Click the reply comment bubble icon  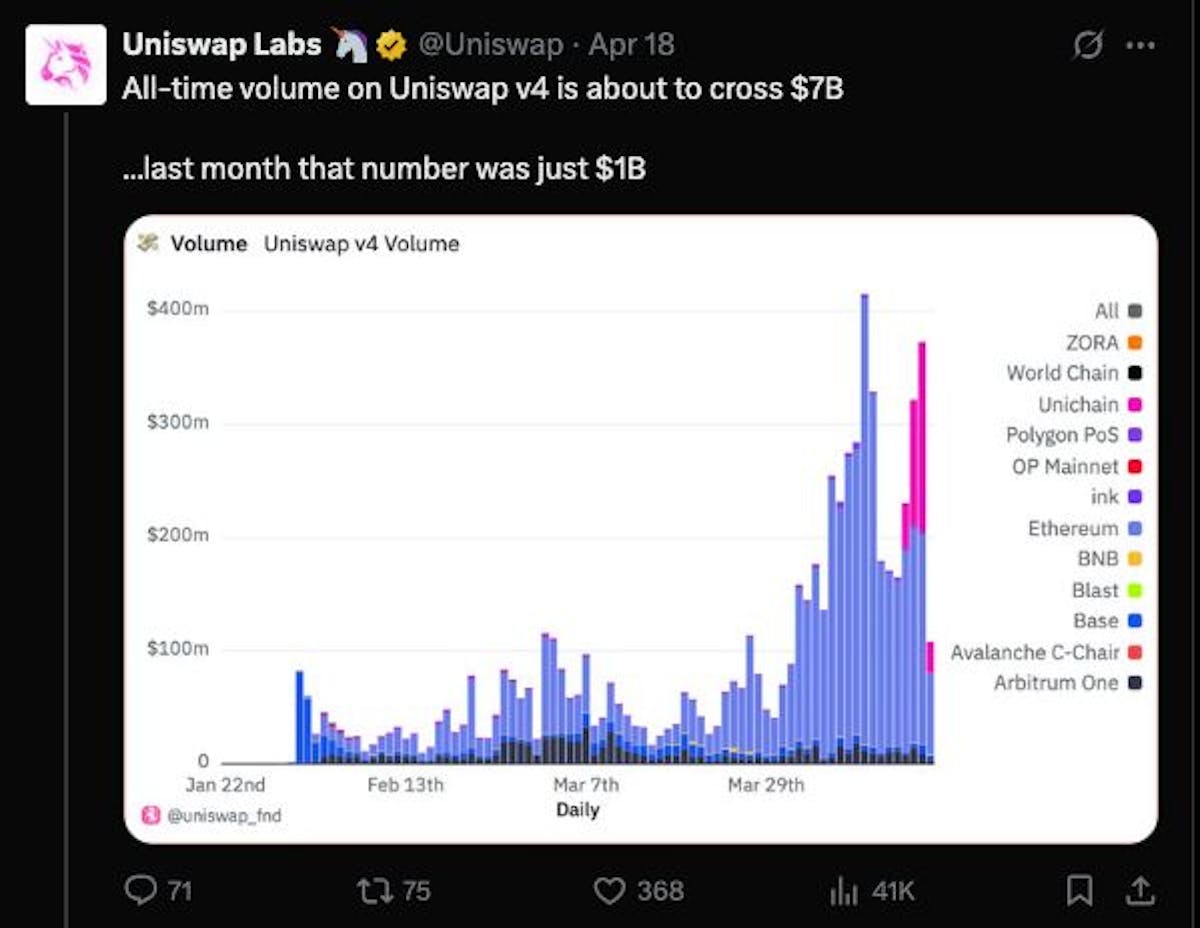click(140, 890)
